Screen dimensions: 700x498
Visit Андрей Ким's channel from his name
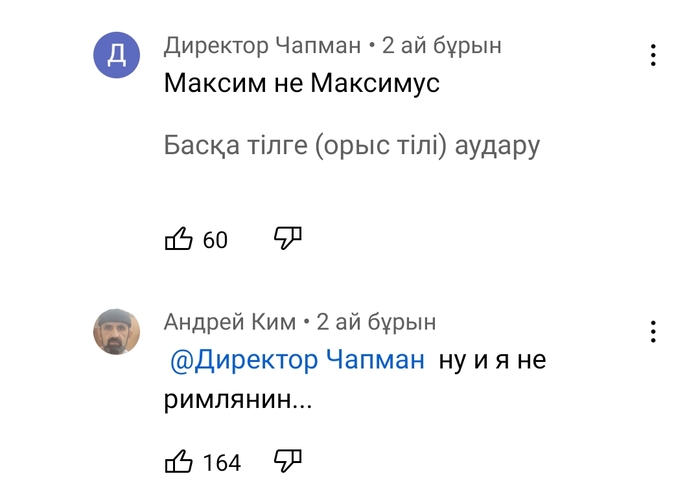[230, 322]
